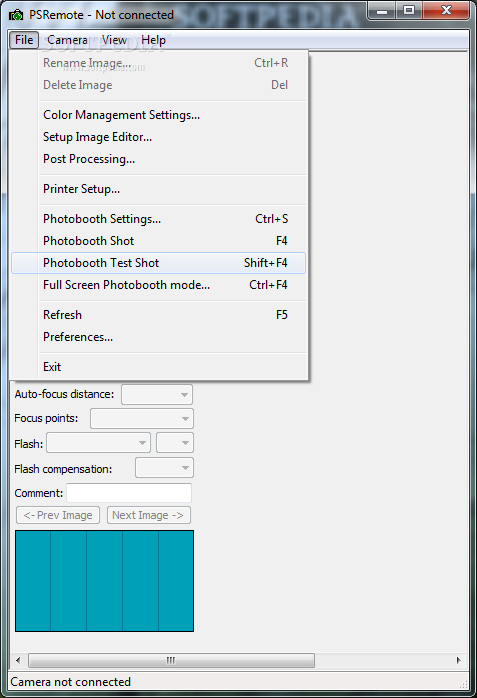Choose Color Management Settings
Viewport: 477px width, 698px height.
click(x=158, y=115)
